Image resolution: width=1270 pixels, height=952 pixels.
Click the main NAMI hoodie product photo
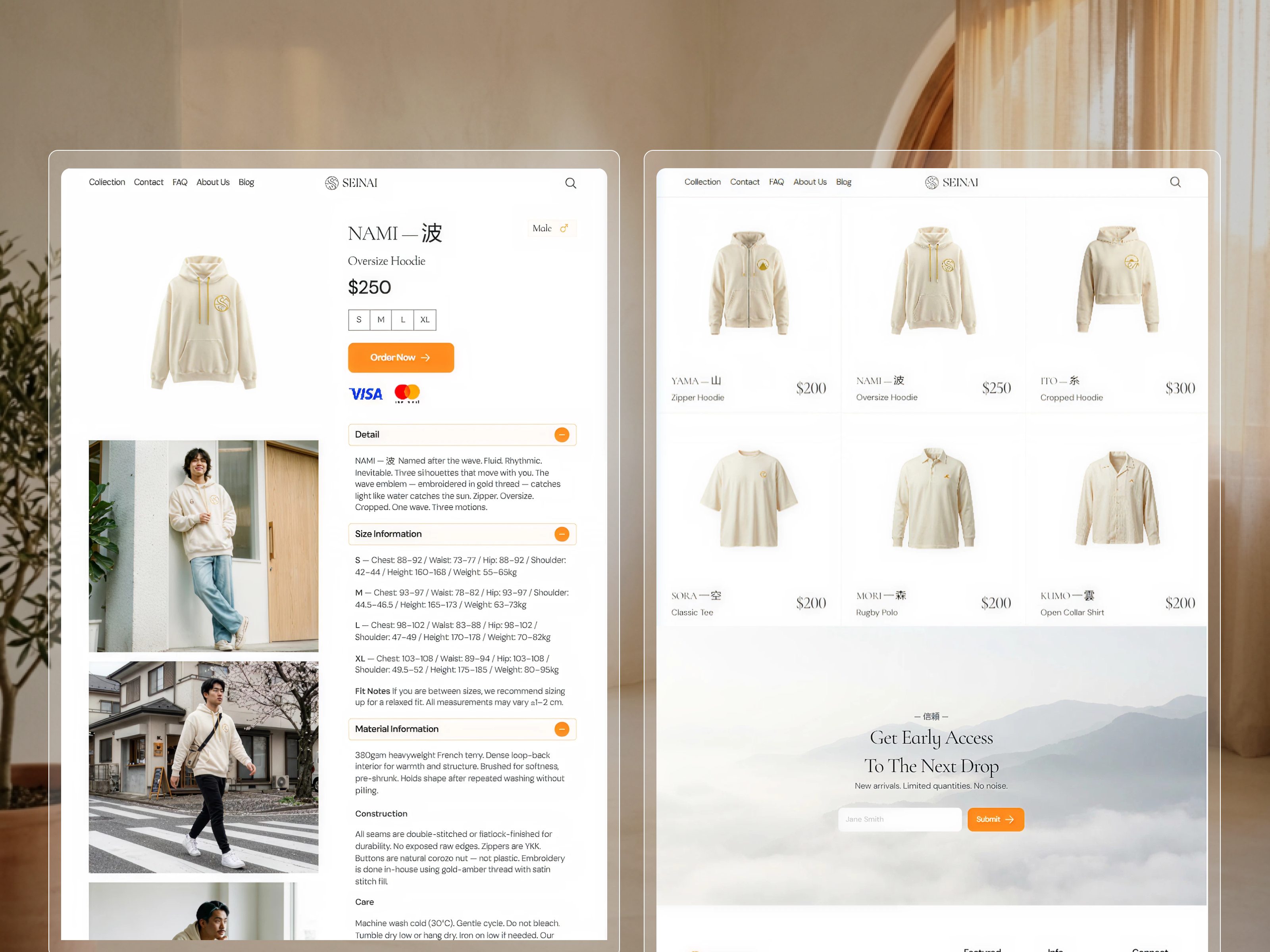tap(204, 322)
